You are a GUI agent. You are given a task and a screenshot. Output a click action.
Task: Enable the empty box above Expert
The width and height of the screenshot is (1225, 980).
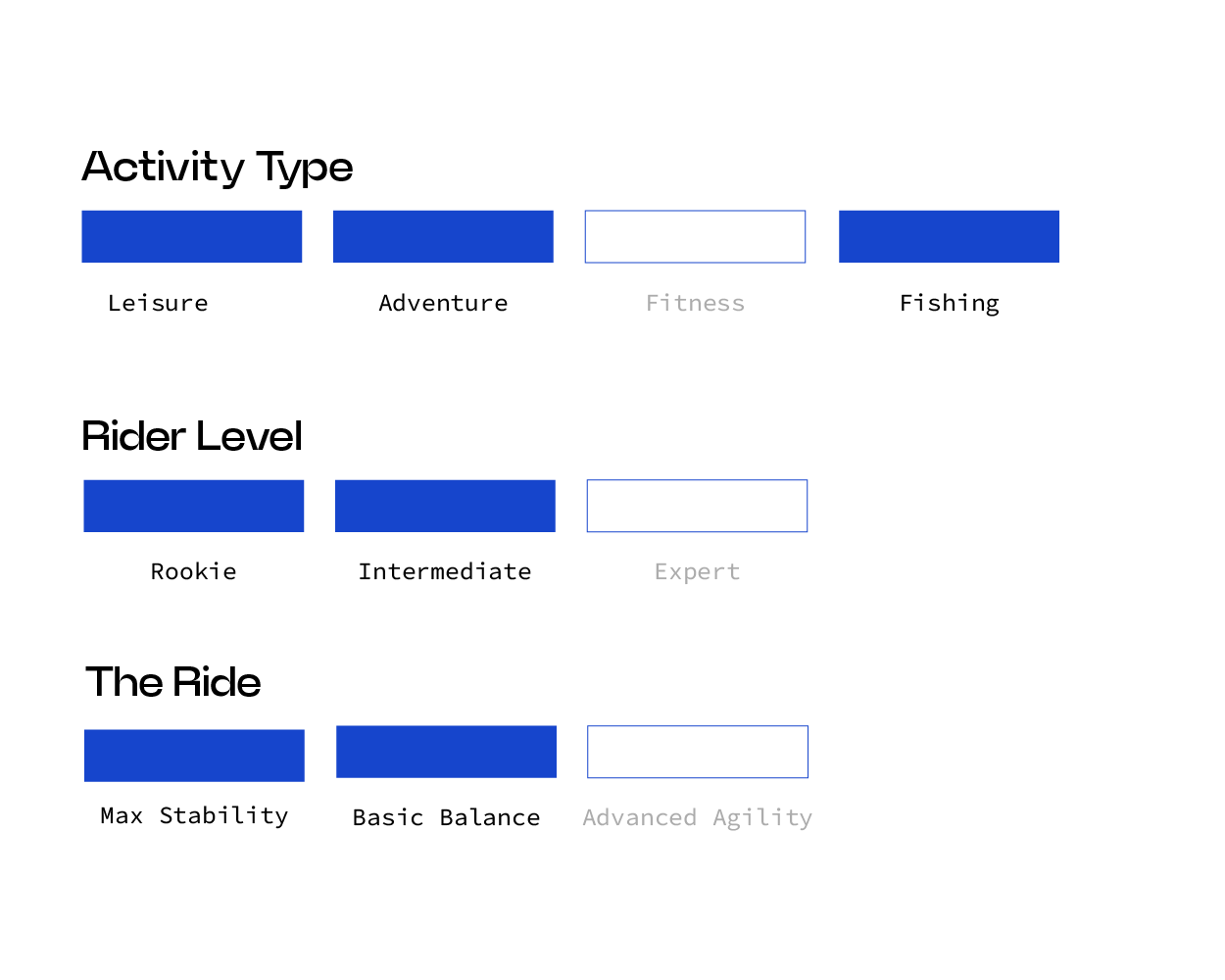coord(697,506)
